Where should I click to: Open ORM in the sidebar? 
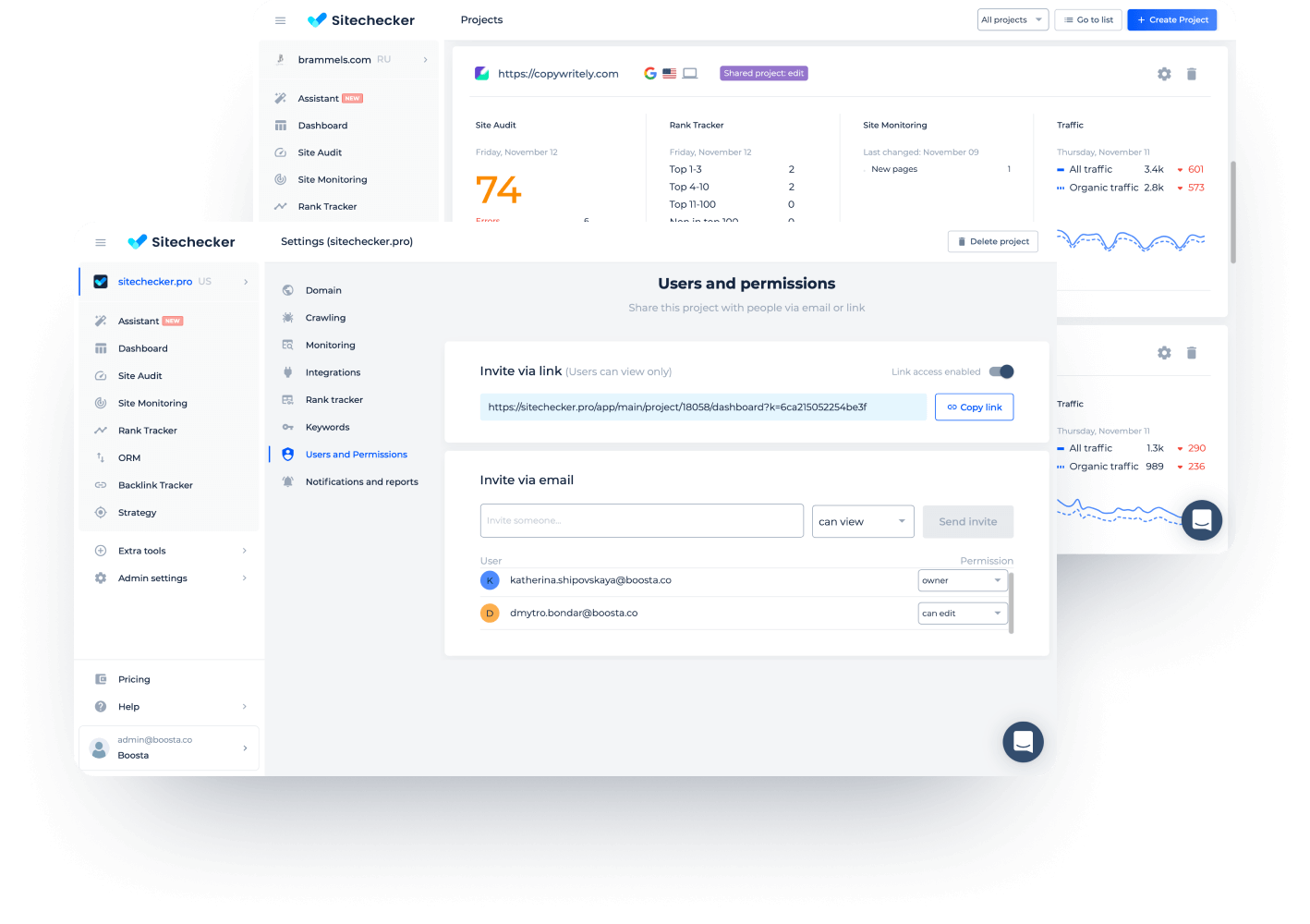tap(129, 458)
